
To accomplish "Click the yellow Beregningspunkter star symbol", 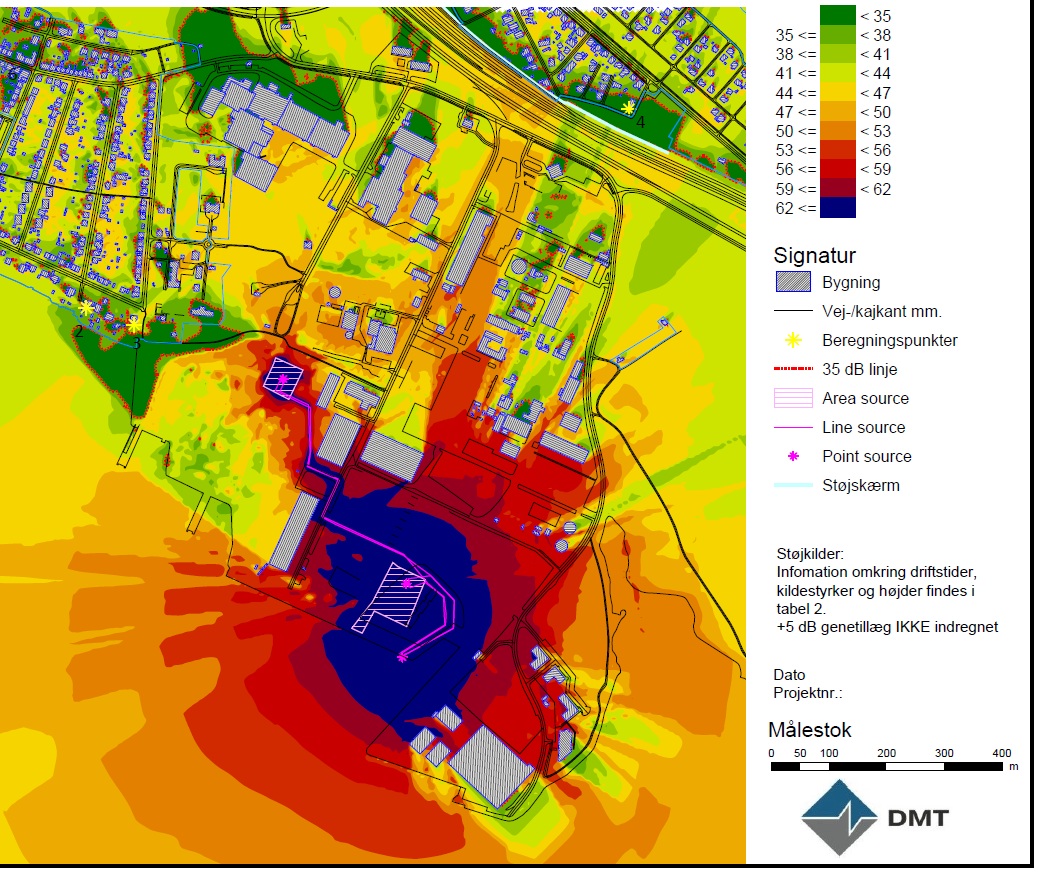I will [791, 340].
